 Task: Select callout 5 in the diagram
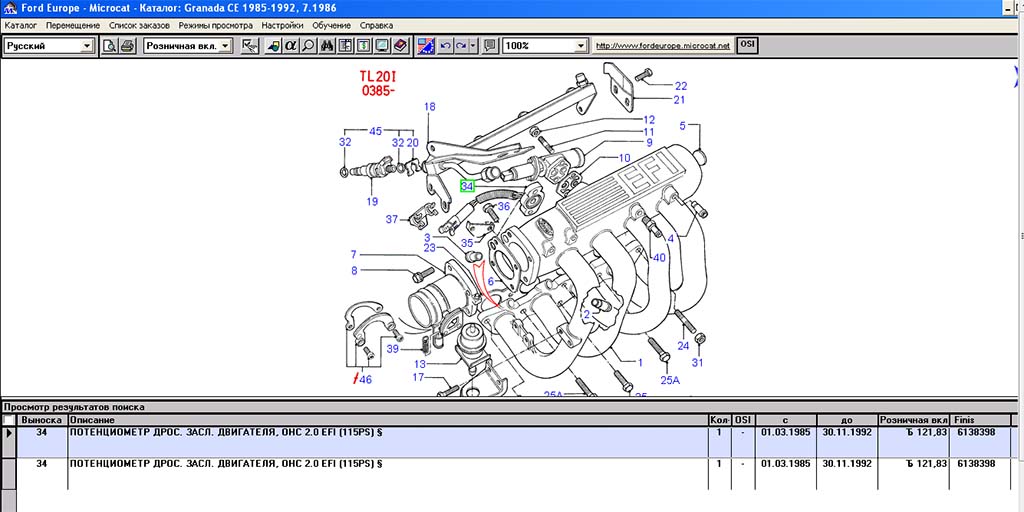682,125
